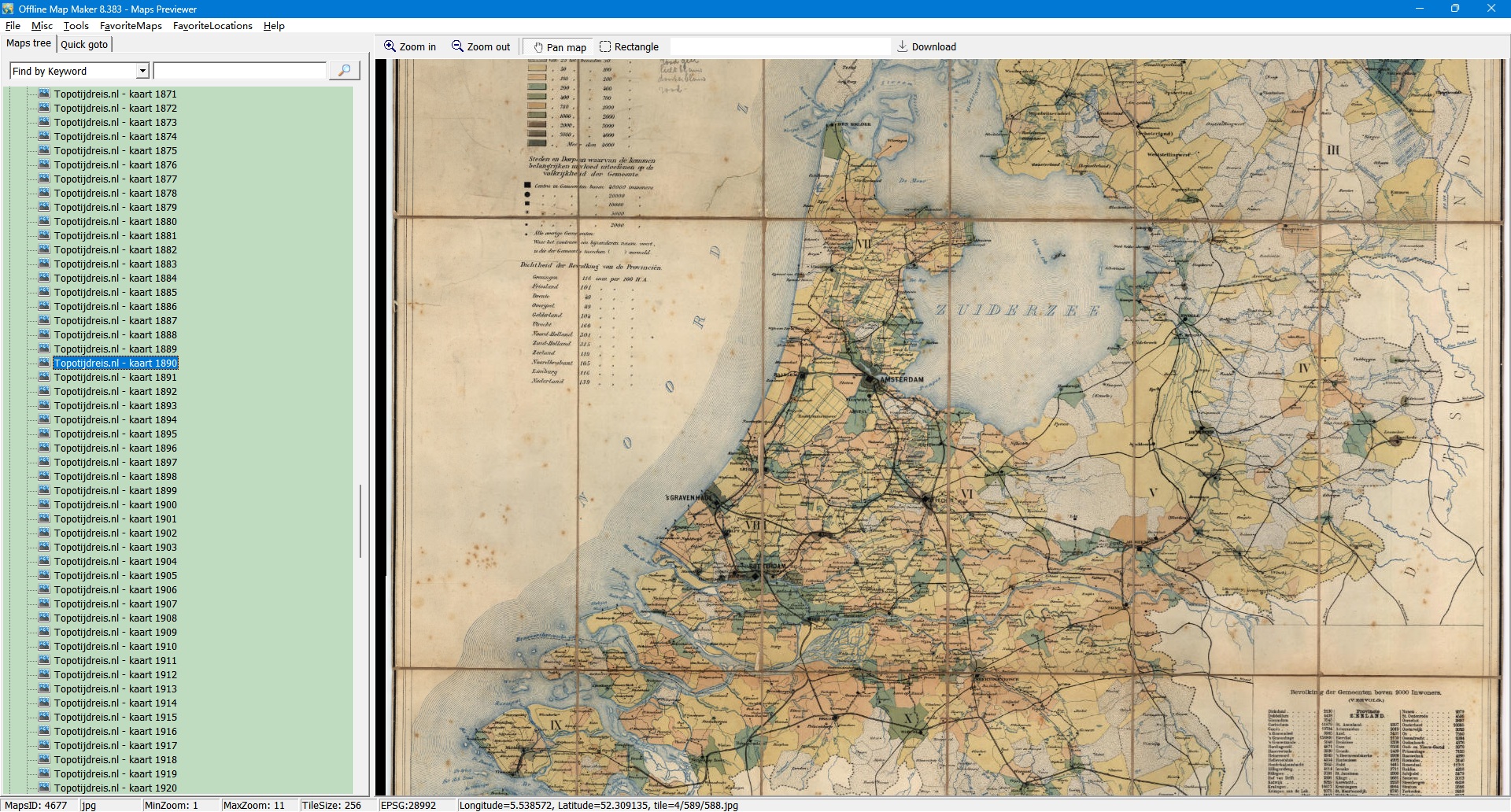Open the Tools menu
This screenshot has height=812, width=1511.
click(x=76, y=25)
